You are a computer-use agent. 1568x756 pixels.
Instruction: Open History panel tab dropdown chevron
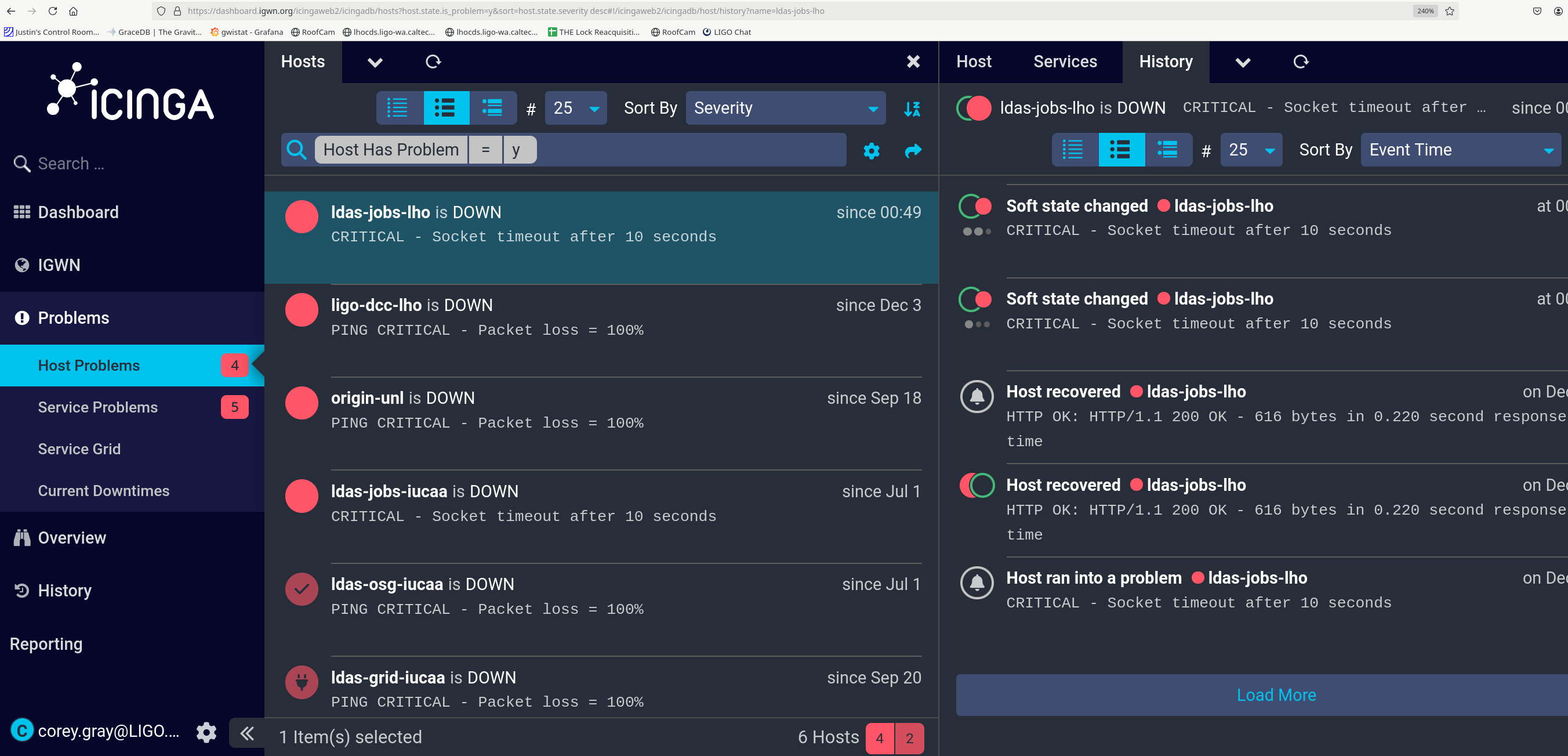tap(1243, 62)
